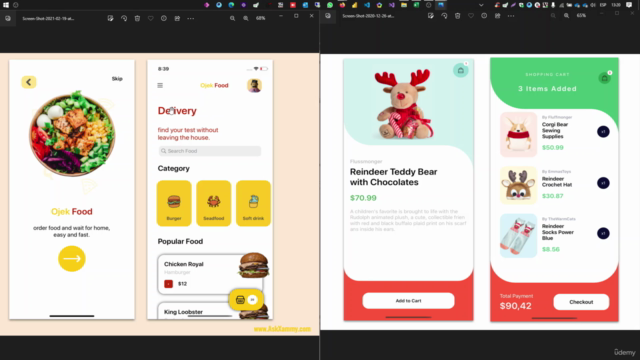Screen dimensions: 640x360
Task: Open See more menu in right Photos window
Action: 511,16
